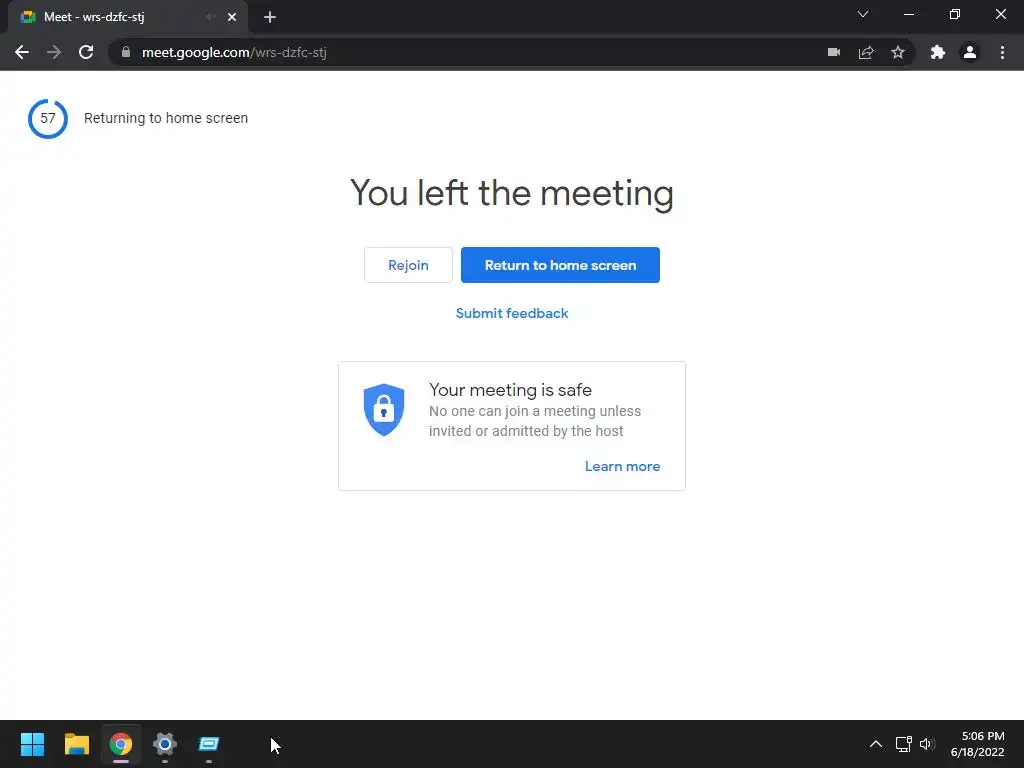The image size is (1024, 768).
Task: Go back with browser back arrow
Action: point(22,52)
